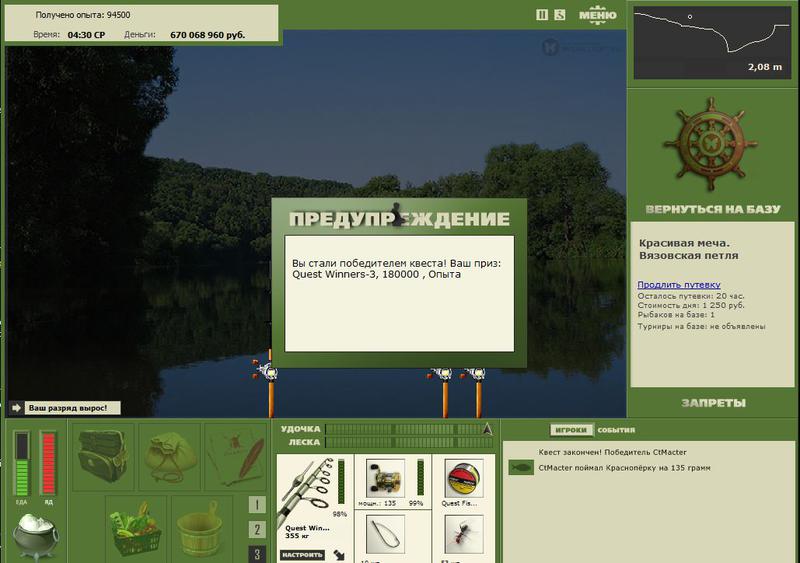Viewport: 800px width, 563px height.
Task: Click the ВЕРНУТЬСЯ НА БАЗУ button
Action: pyautogui.click(x=713, y=209)
